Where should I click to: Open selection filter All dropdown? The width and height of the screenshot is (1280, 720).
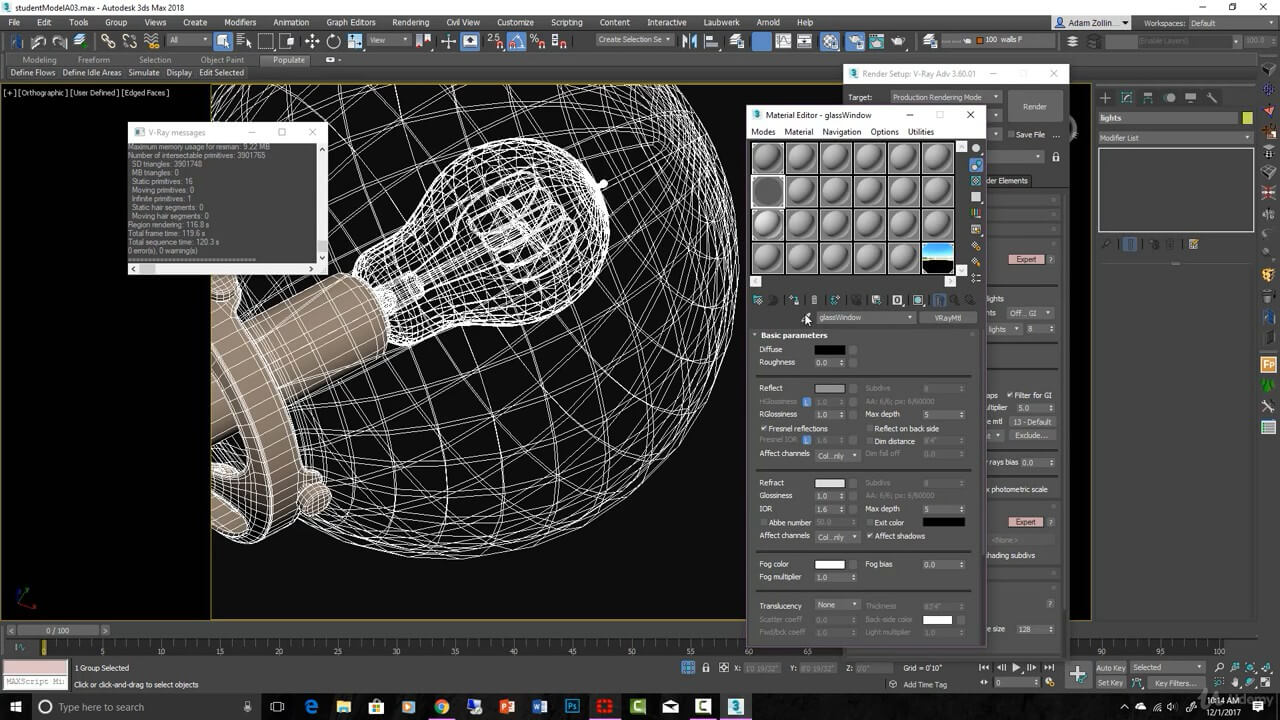(188, 40)
